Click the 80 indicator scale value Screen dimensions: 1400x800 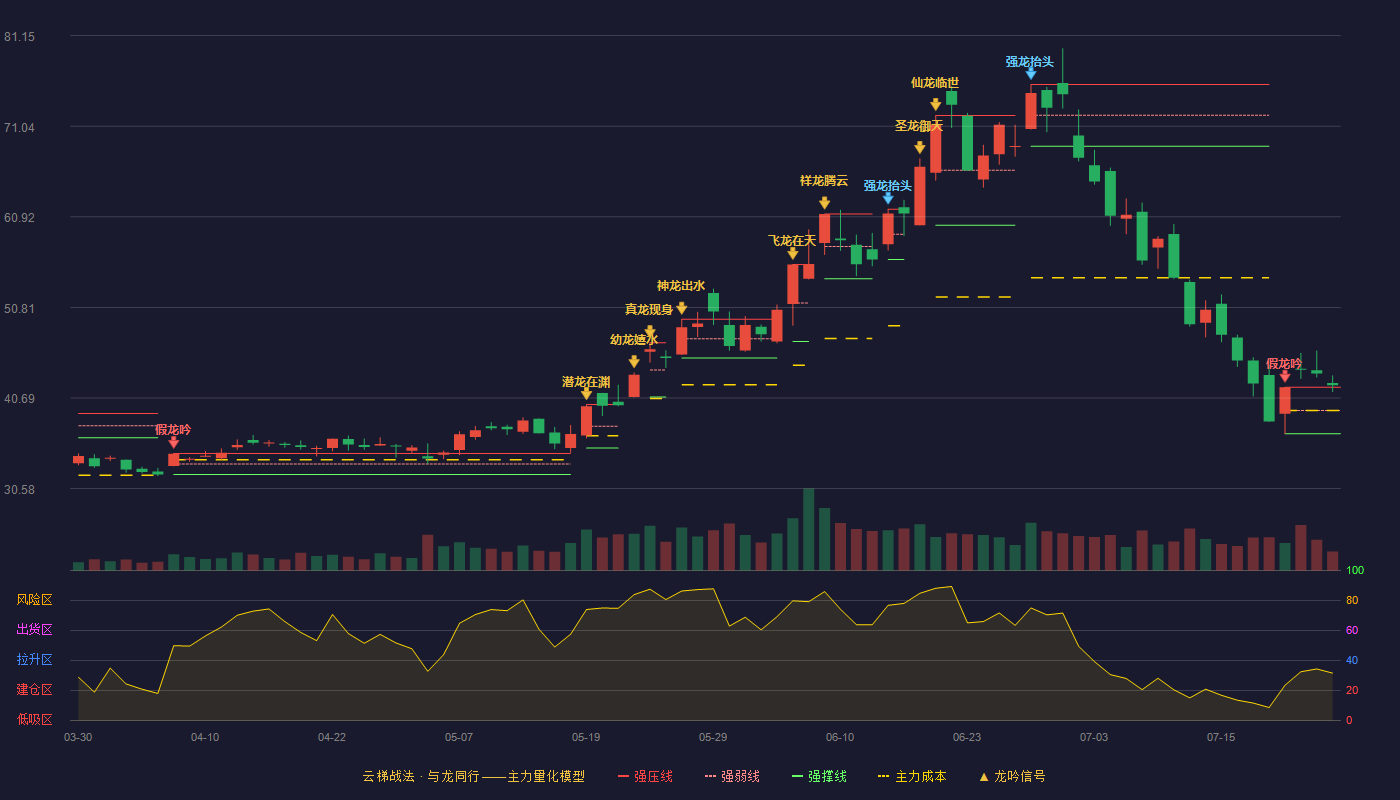tap(1352, 601)
